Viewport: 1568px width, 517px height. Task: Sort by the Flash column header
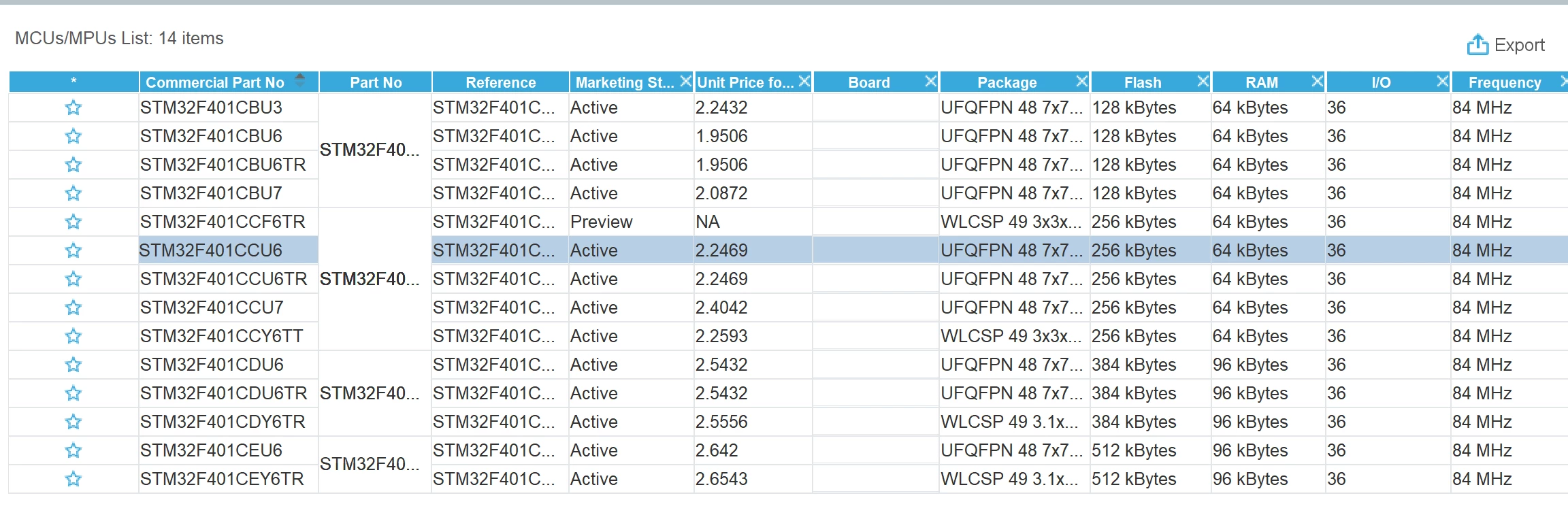coord(1143,82)
